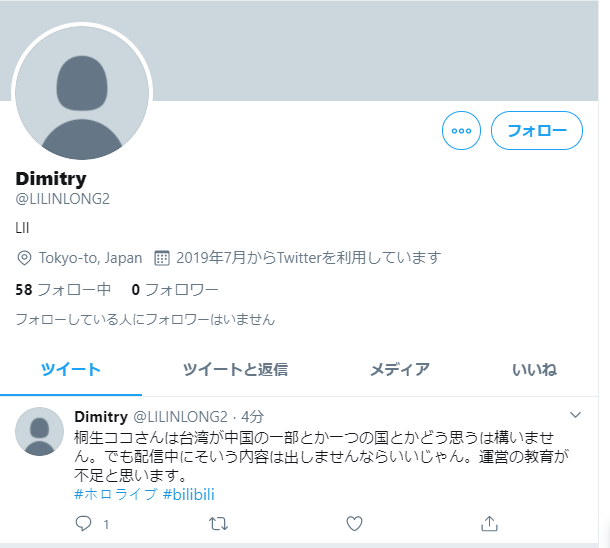This screenshot has width=610, height=548.
Task: Open the three-dot more options button
Action: (461, 131)
